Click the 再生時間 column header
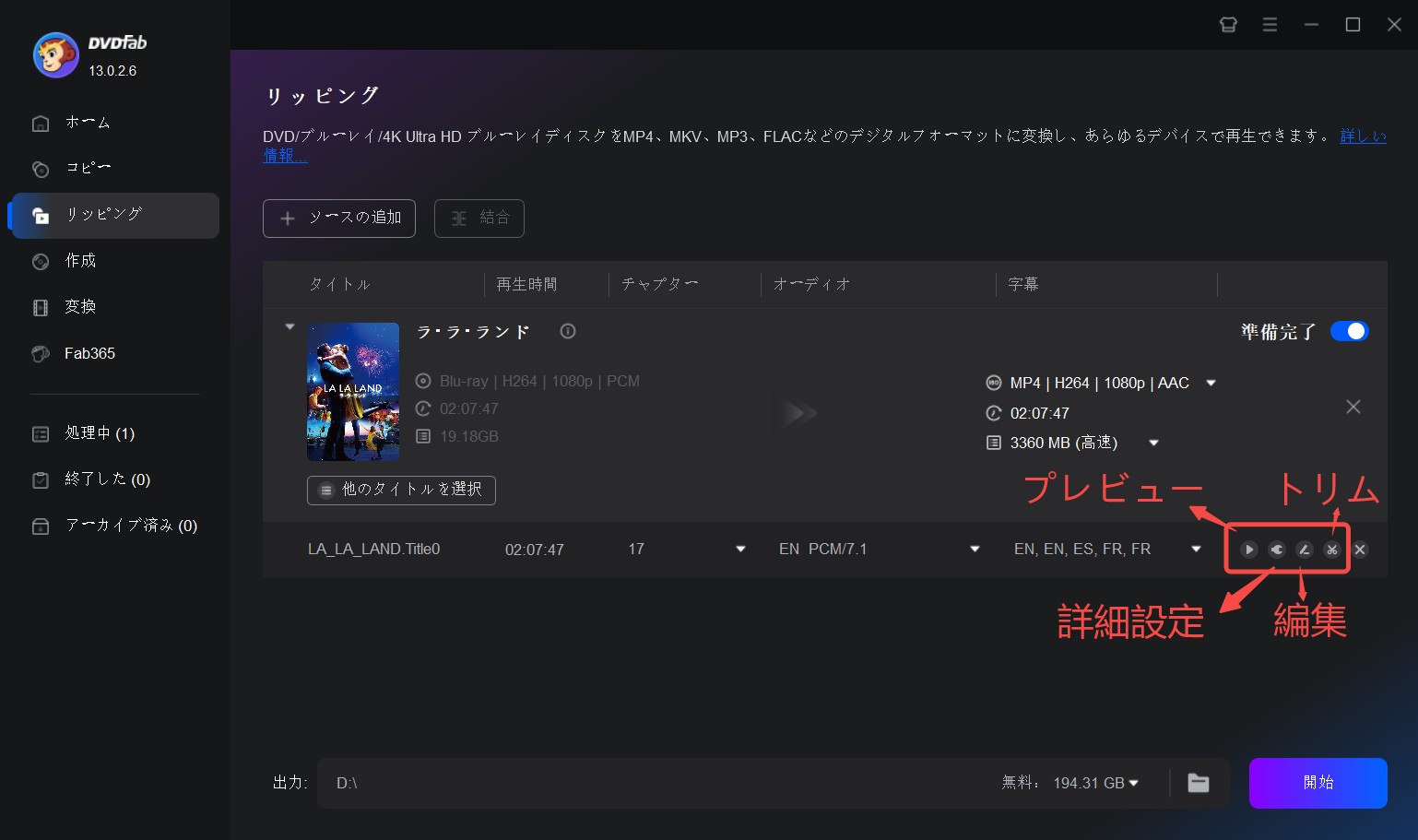1418x840 pixels. click(x=526, y=284)
